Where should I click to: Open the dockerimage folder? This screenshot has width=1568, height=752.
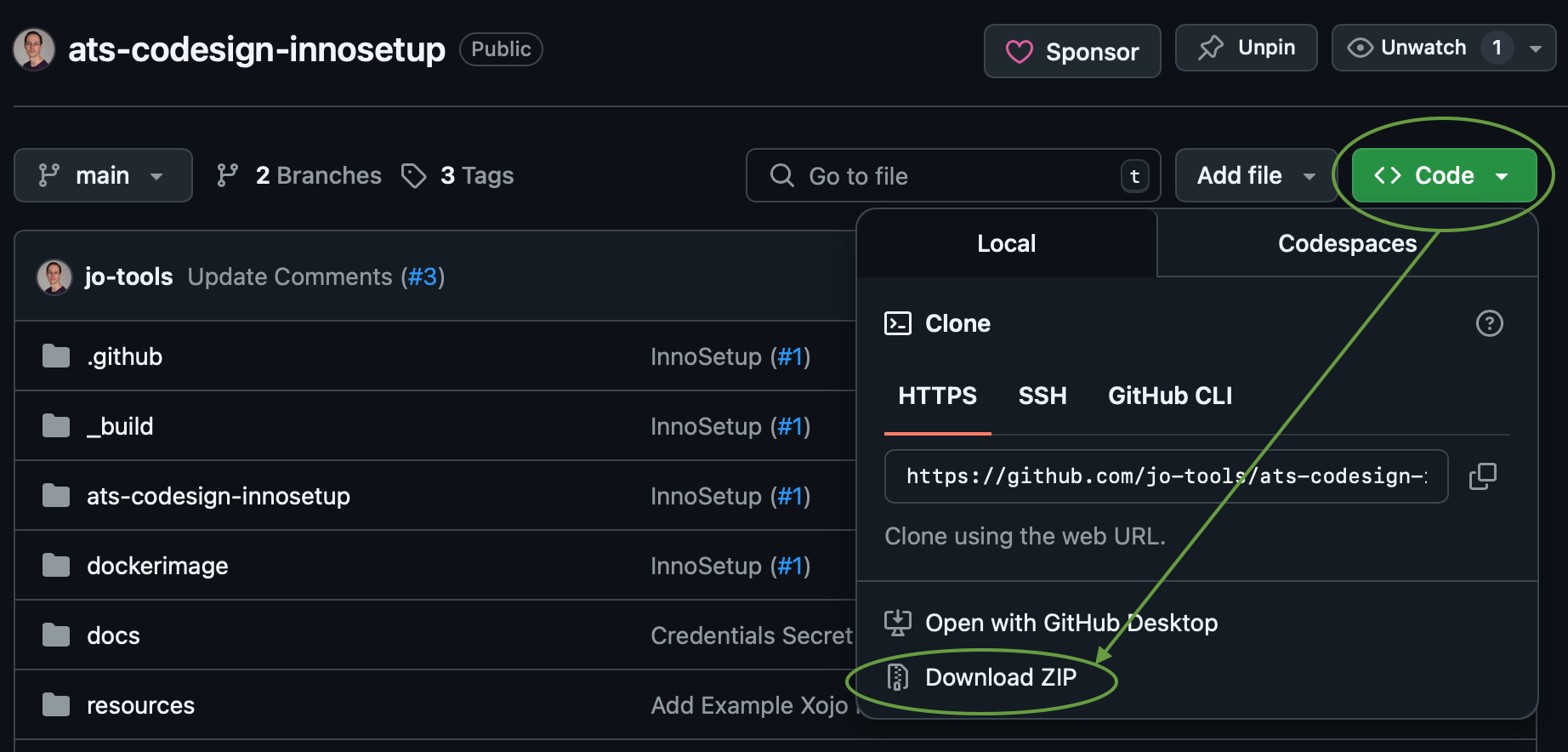tap(157, 566)
